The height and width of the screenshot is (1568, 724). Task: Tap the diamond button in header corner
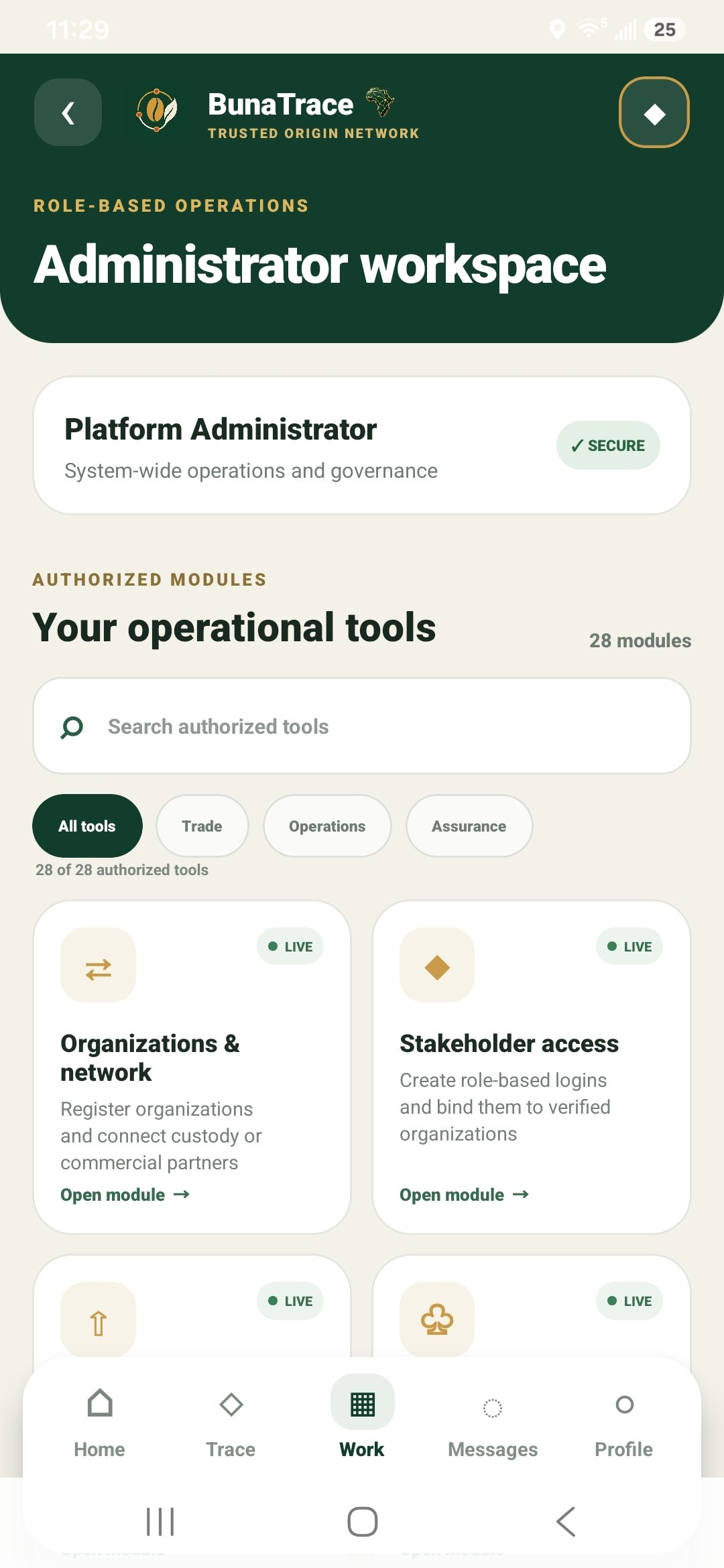pyautogui.click(x=654, y=112)
